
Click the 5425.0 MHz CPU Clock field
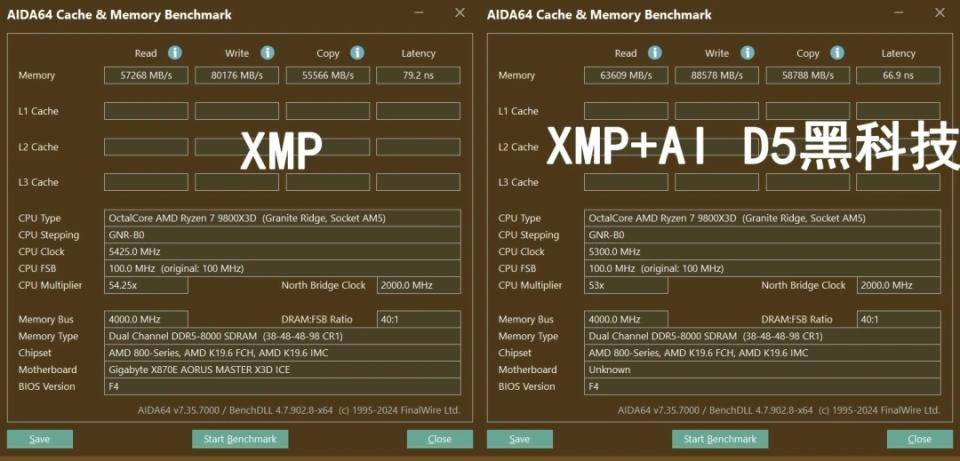pos(282,252)
